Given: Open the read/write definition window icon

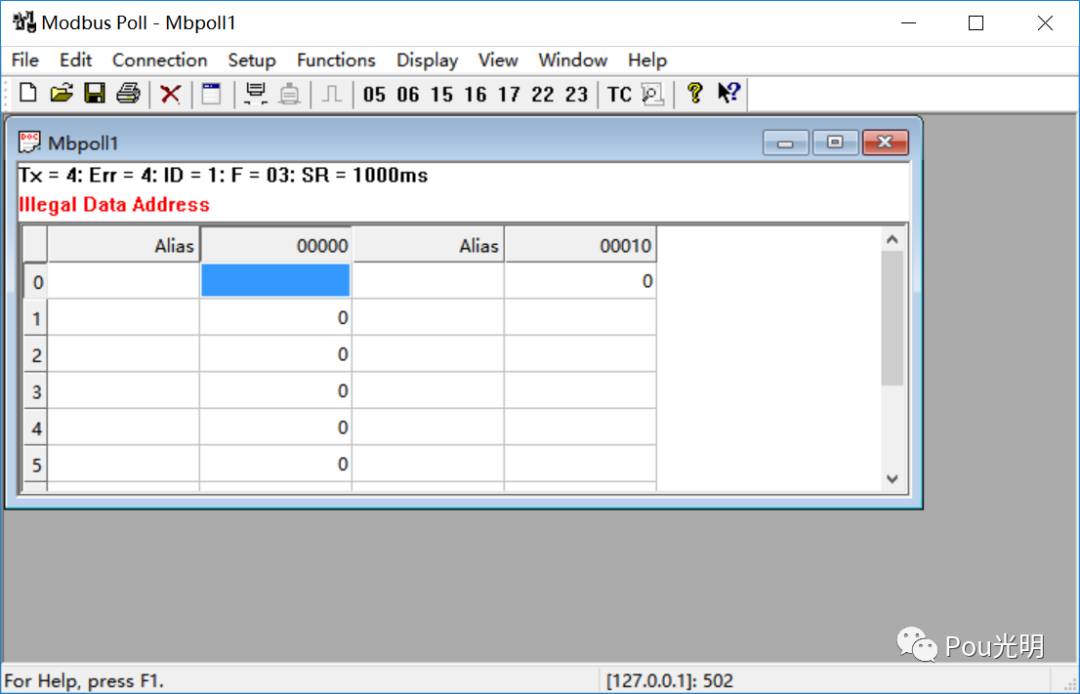Looking at the screenshot, I should (x=211, y=94).
